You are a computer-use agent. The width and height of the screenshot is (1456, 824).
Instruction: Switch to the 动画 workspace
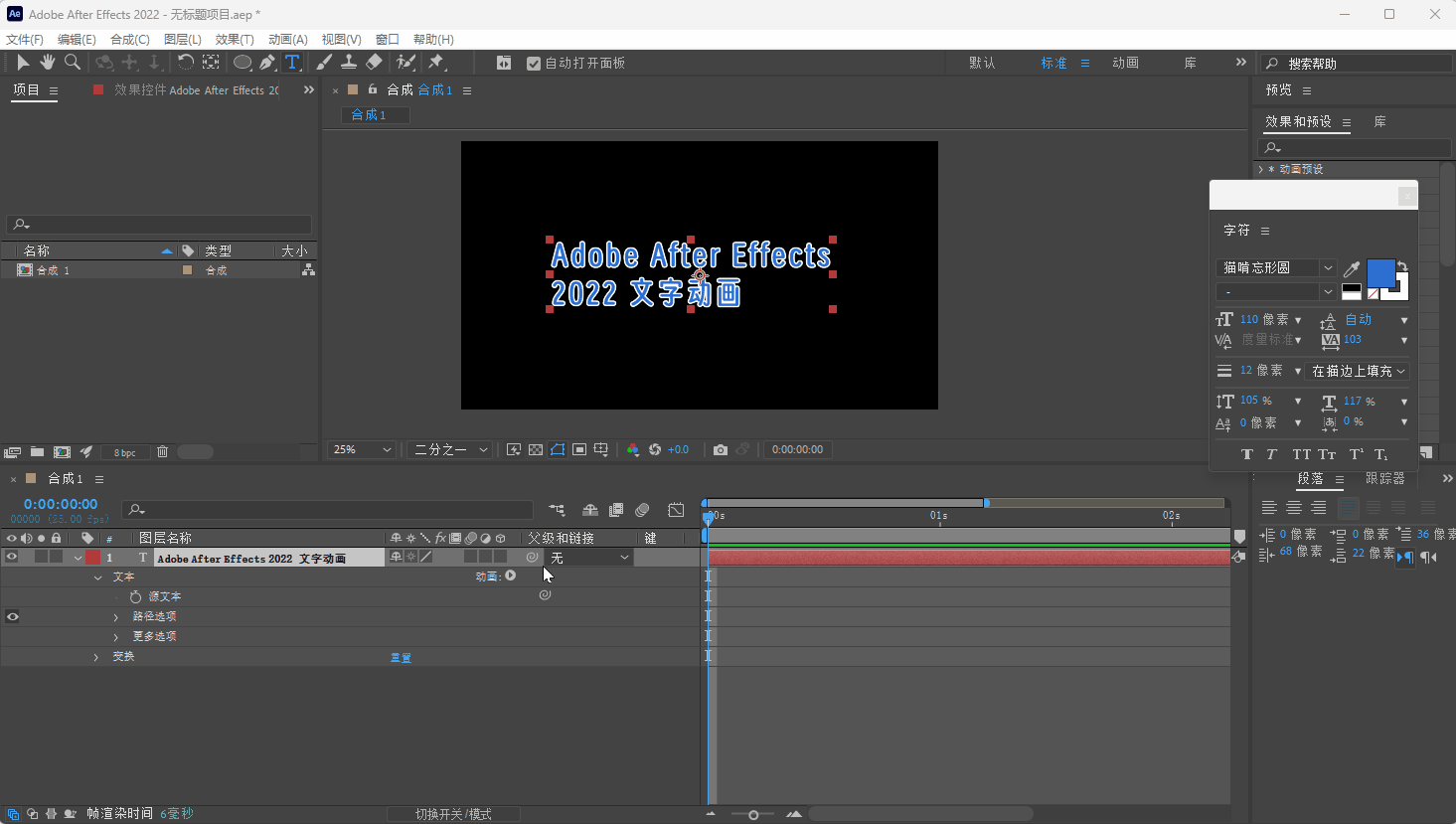click(1125, 63)
